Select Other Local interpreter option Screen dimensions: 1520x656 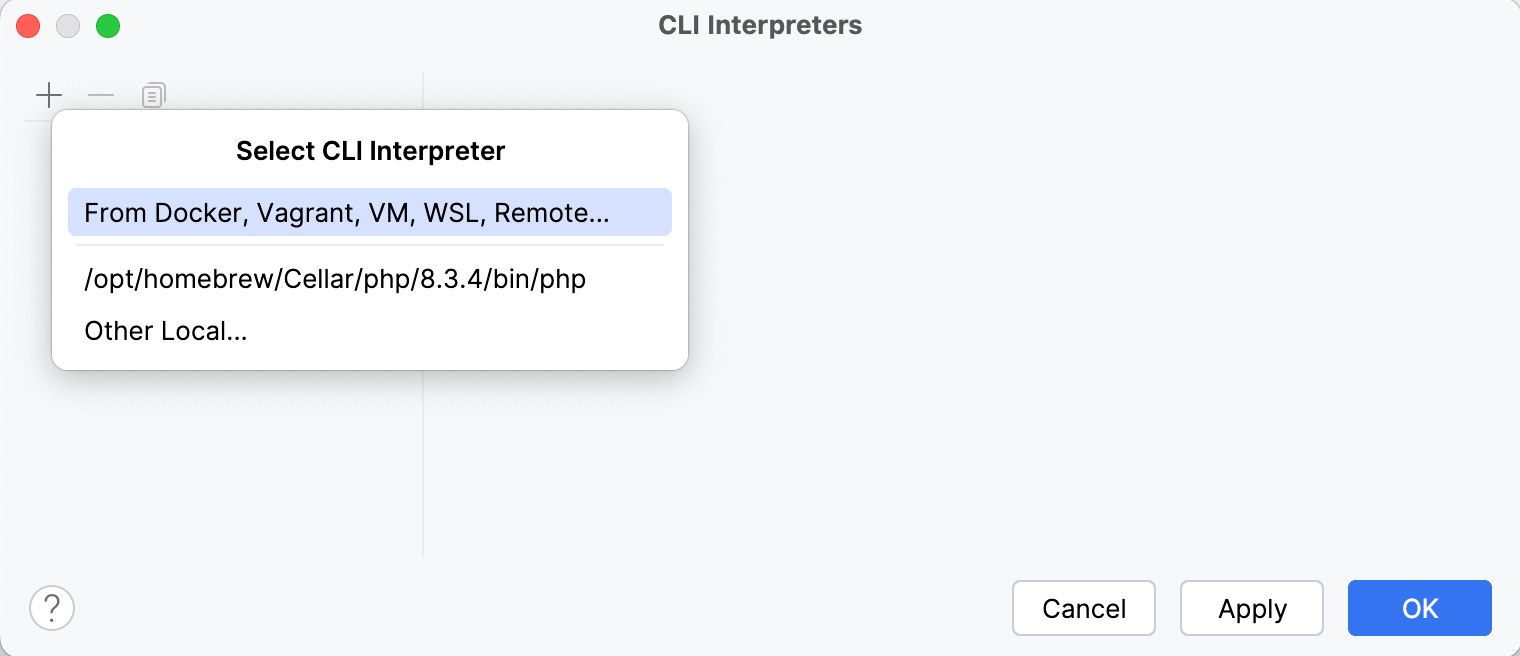(x=166, y=330)
